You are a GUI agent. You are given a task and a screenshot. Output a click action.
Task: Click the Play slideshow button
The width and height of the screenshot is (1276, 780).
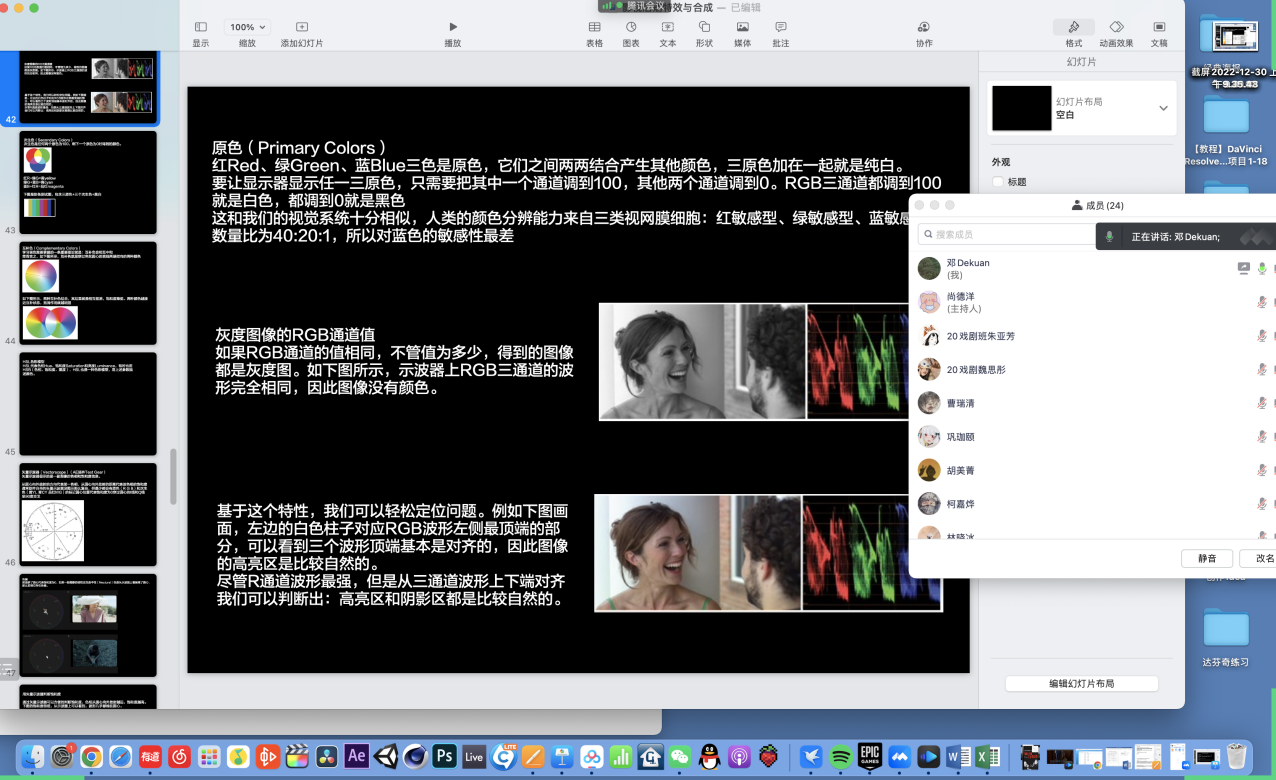pos(453,27)
